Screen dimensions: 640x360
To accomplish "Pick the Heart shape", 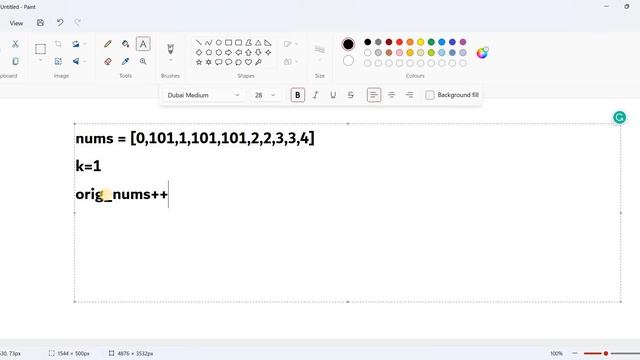I will 248,62.
